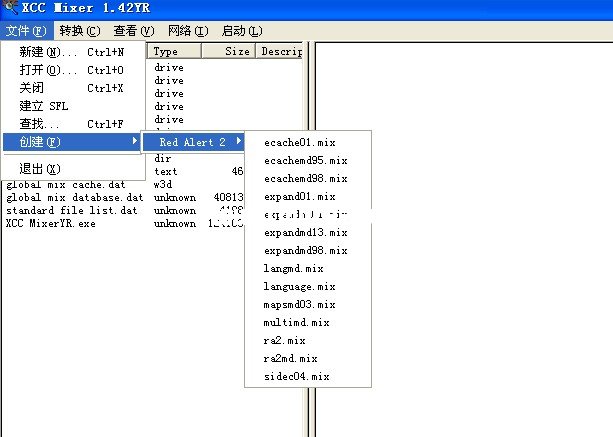613x437 pixels.
Task: Click the first drive type row
Action: pyautogui.click(x=169, y=68)
